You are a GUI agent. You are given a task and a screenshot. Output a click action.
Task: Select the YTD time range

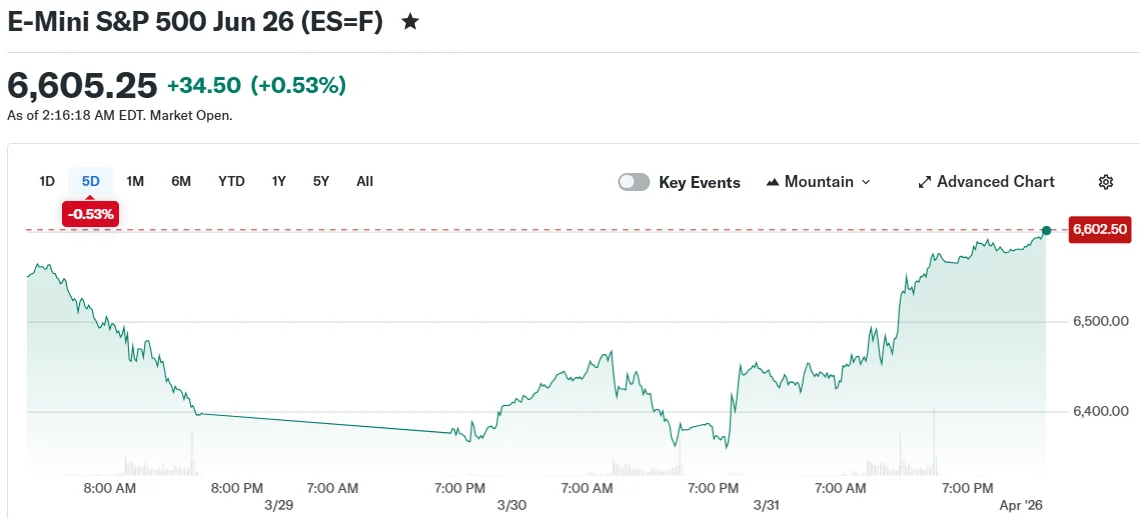tap(231, 181)
